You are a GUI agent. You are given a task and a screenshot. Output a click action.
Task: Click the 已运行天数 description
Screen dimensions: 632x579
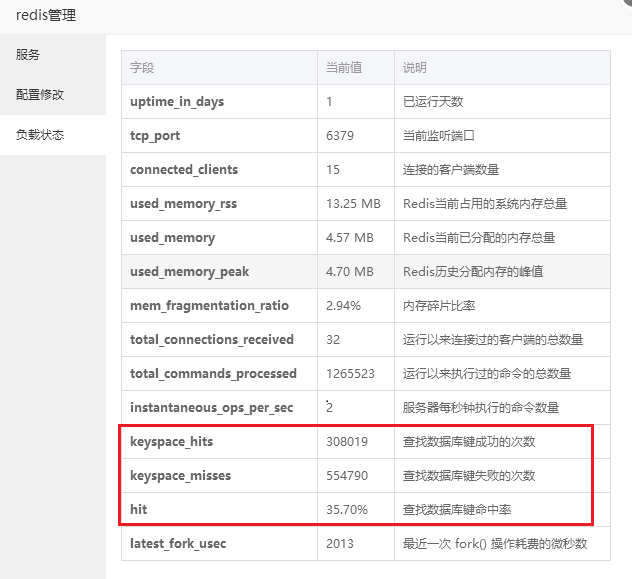point(433,102)
